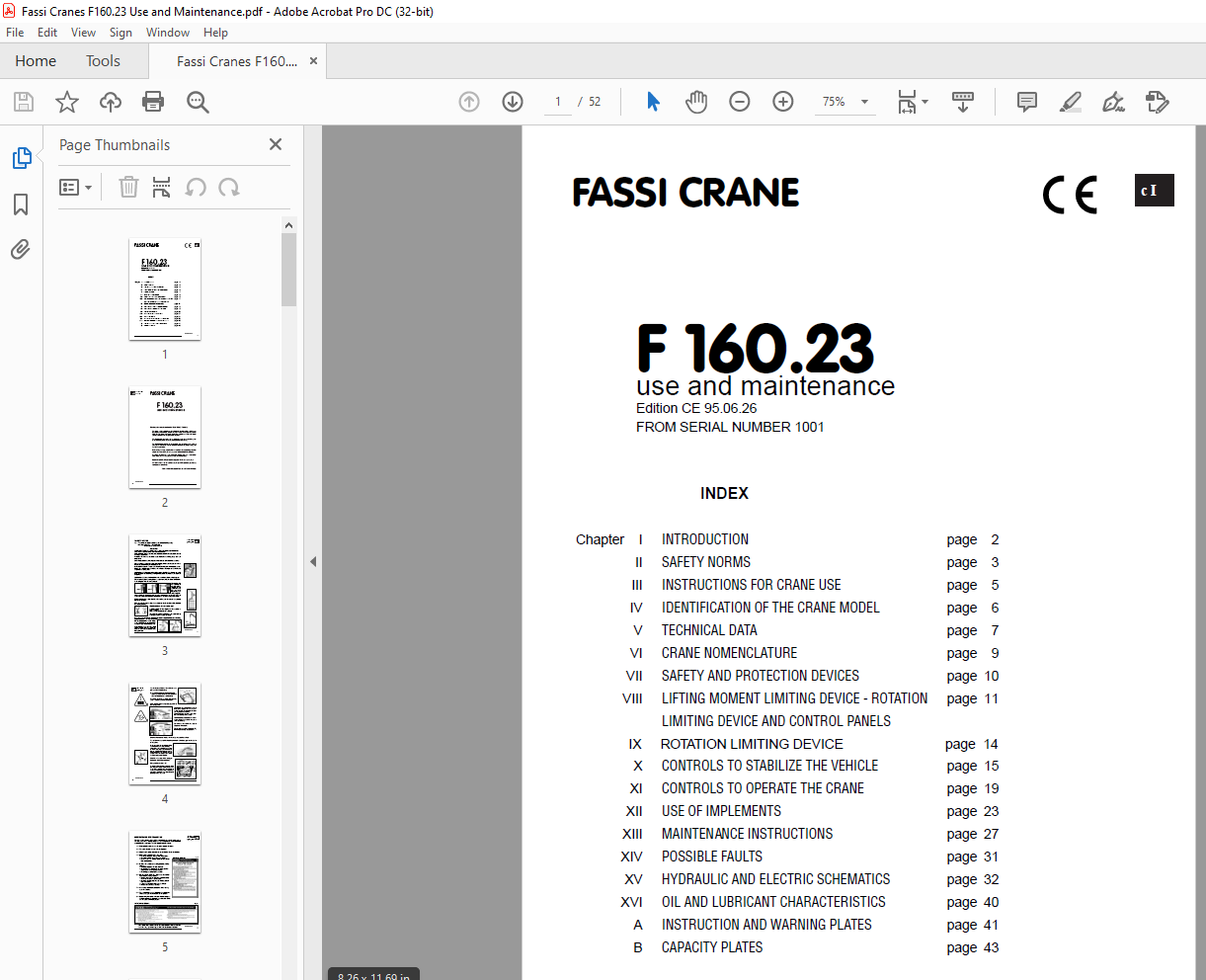Click the F 160.23 title text
Screen dimensions: 1206x980
[756, 349]
